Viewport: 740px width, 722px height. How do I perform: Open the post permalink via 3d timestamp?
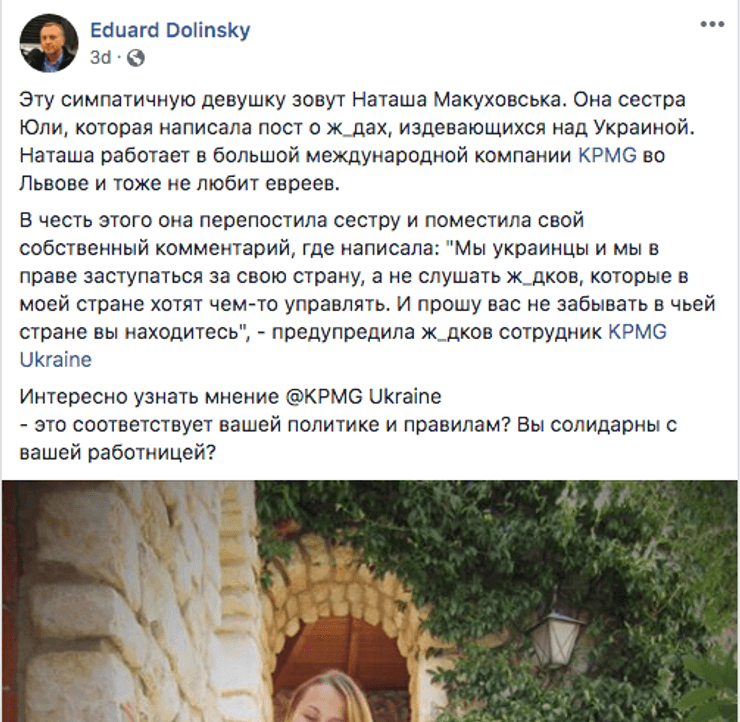click(x=100, y=58)
